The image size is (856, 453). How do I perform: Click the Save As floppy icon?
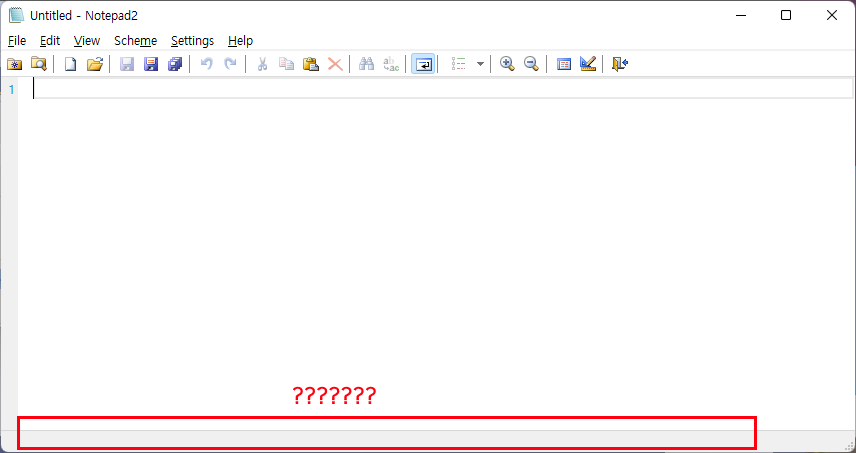tap(151, 64)
